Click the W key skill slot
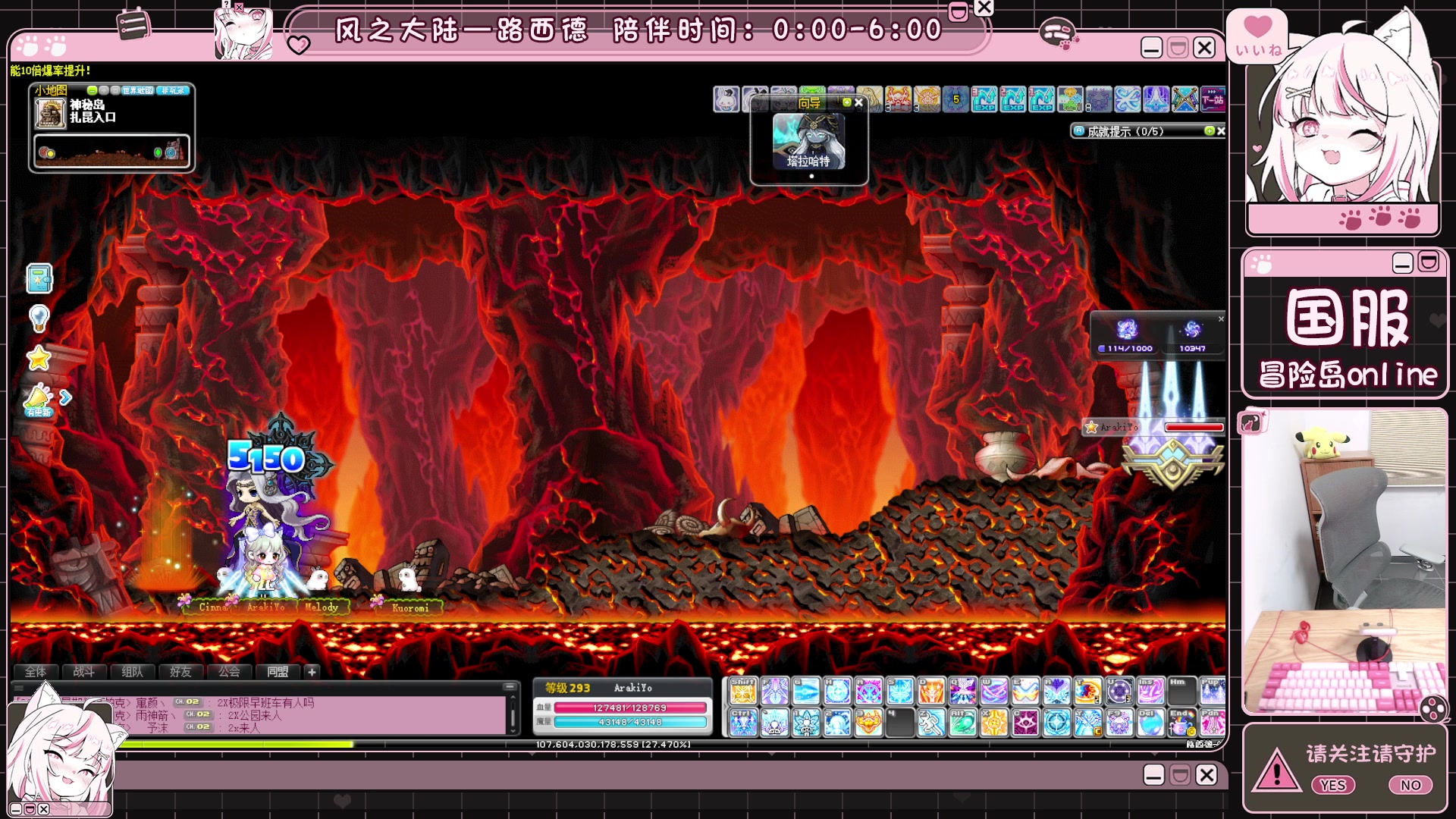 point(993,691)
